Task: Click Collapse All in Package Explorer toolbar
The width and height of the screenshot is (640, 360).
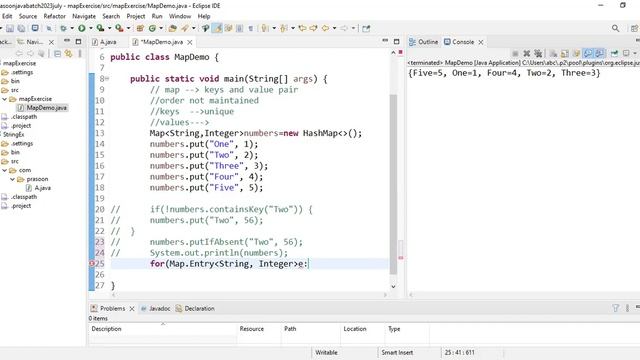Action: (58, 53)
